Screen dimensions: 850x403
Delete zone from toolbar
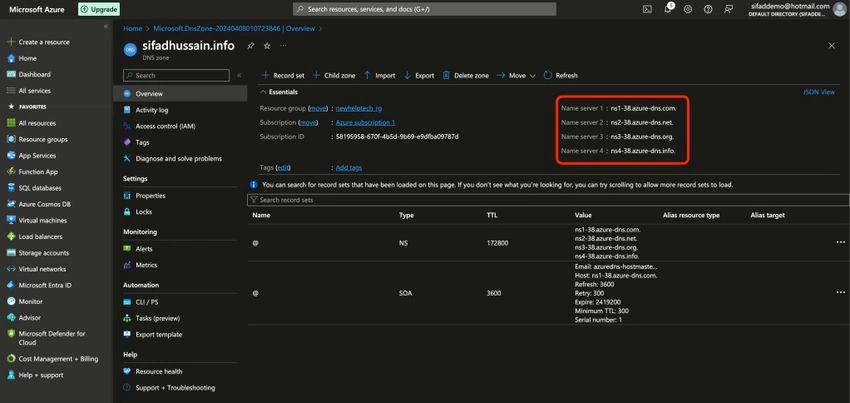(x=466, y=75)
